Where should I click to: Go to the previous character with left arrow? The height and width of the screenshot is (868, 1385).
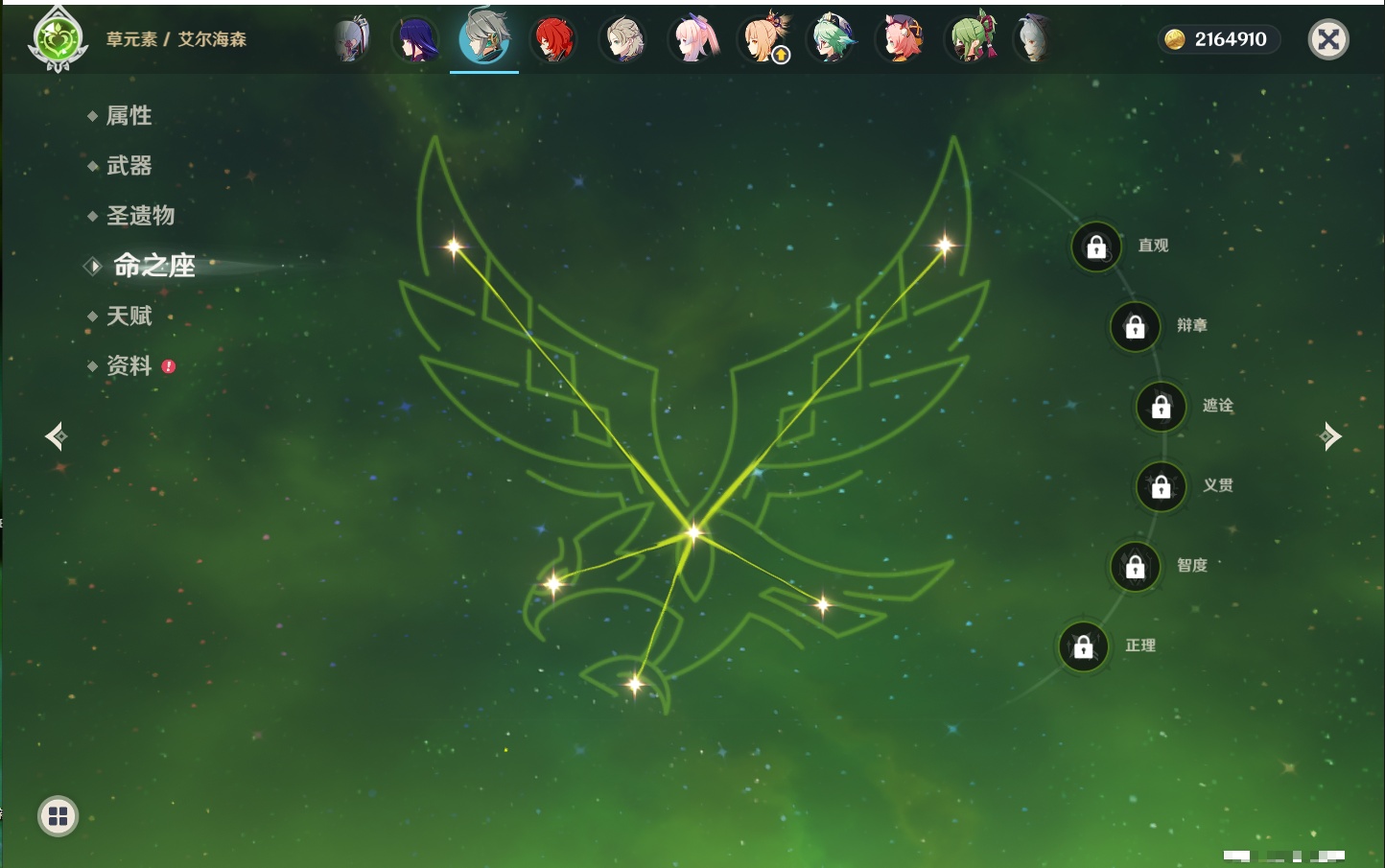coord(56,436)
